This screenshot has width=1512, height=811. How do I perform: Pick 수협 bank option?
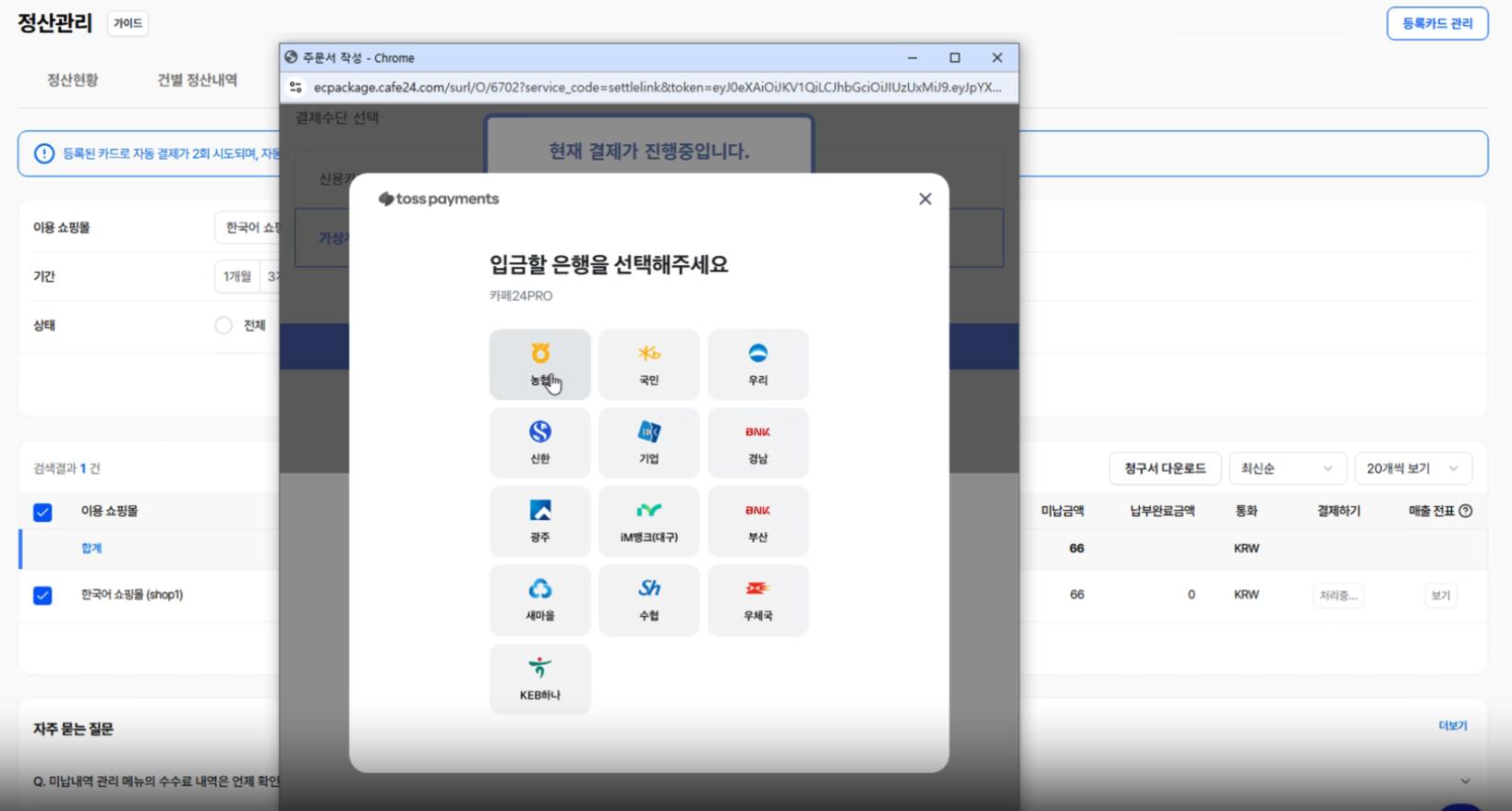tap(648, 600)
